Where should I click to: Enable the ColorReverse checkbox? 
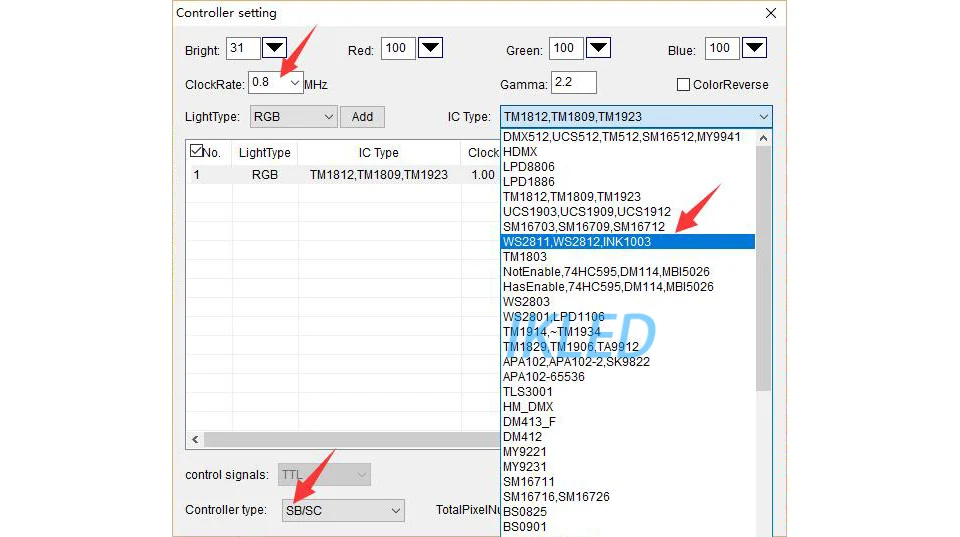[x=683, y=84]
